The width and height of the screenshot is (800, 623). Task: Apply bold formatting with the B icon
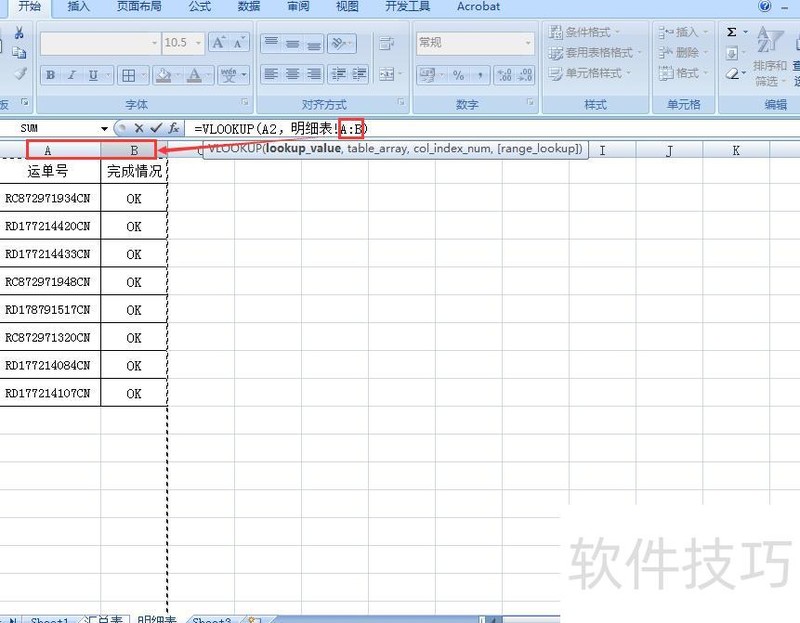50,74
